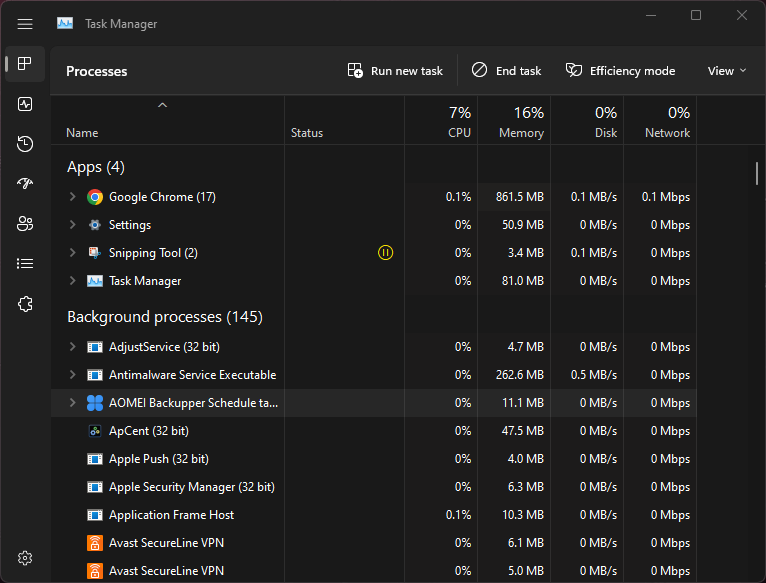Open the Processes page in sidebar
766x583 pixels.
[25, 64]
